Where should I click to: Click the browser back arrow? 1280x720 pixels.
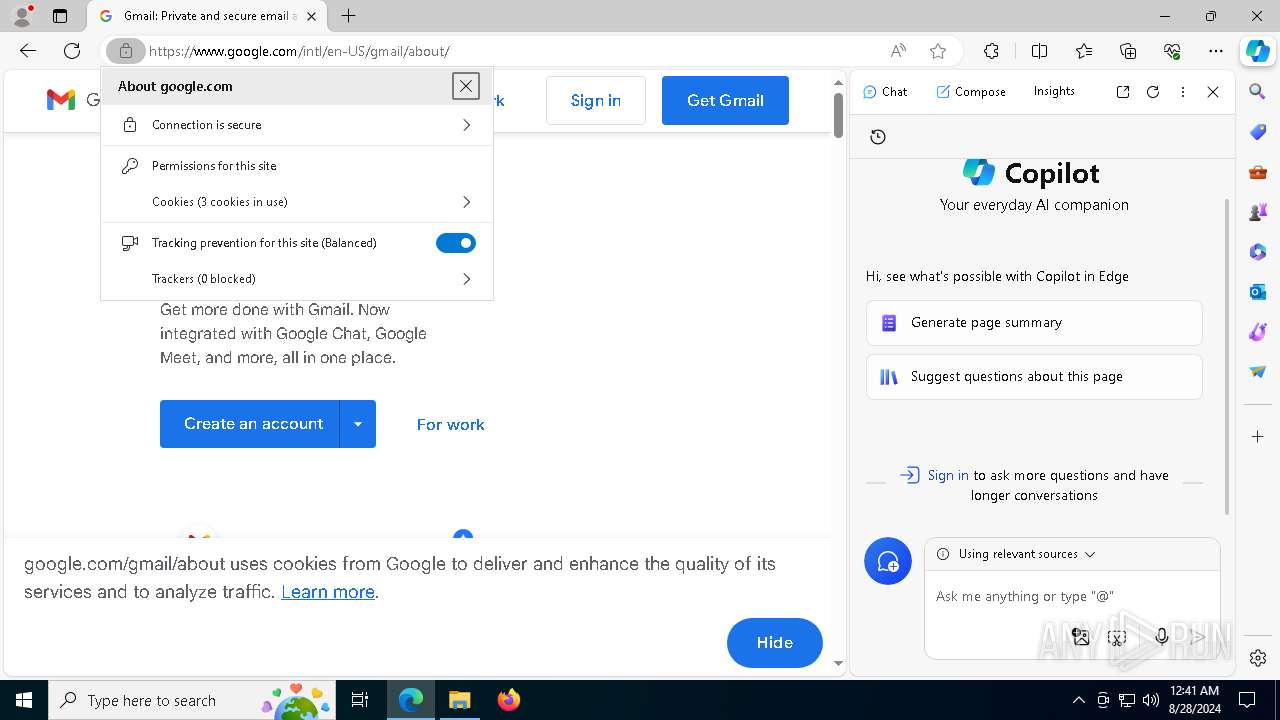(28, 51)
